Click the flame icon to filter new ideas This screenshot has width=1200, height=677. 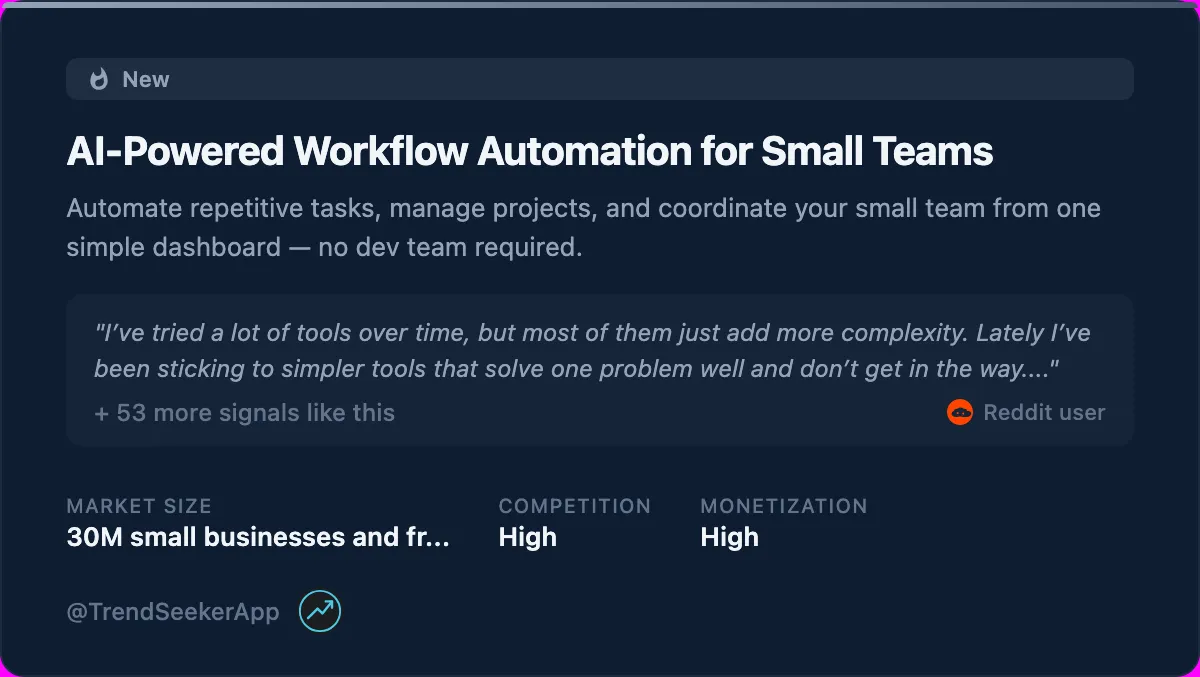tap(99, 79)
